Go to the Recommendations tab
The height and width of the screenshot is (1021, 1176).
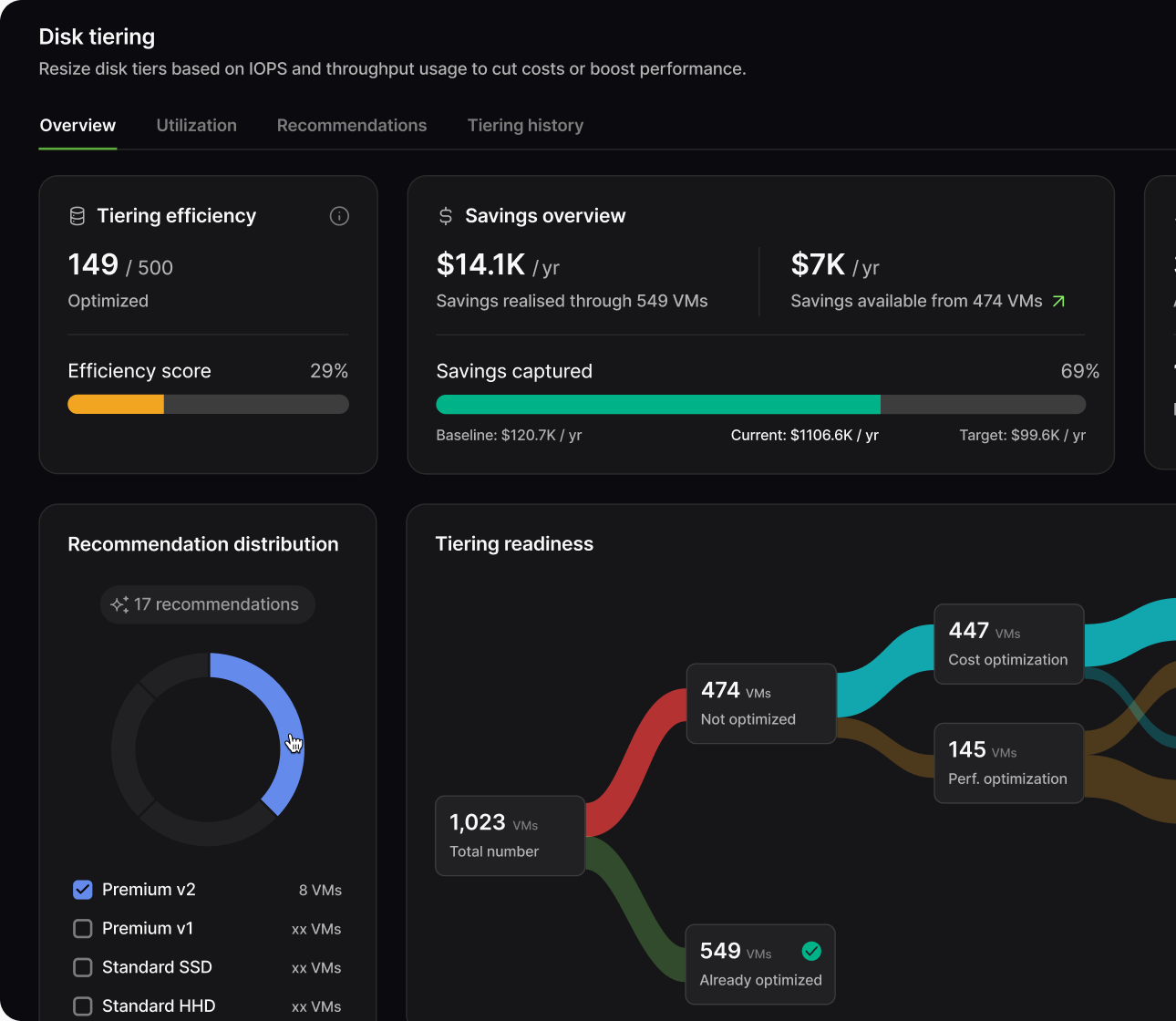(x=352, y=126)
